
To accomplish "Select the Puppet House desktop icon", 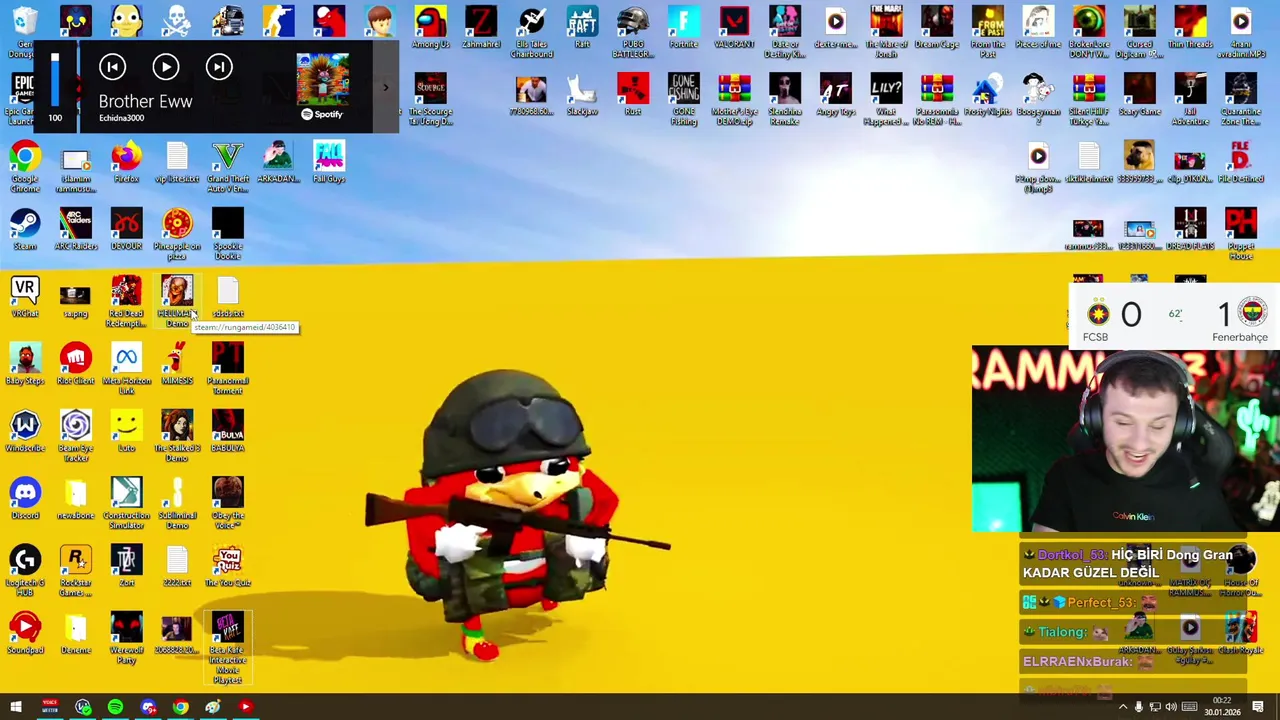I will point(1240,234).
